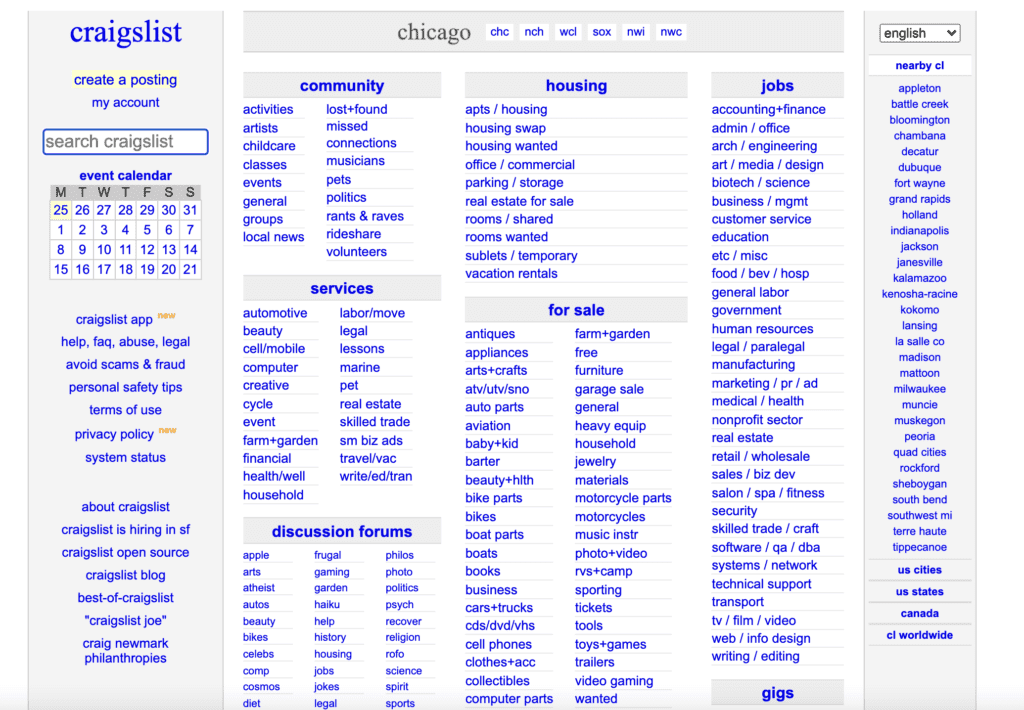Open craigslist is hiring in sf
1024x710 pixels.
point(125,530)
